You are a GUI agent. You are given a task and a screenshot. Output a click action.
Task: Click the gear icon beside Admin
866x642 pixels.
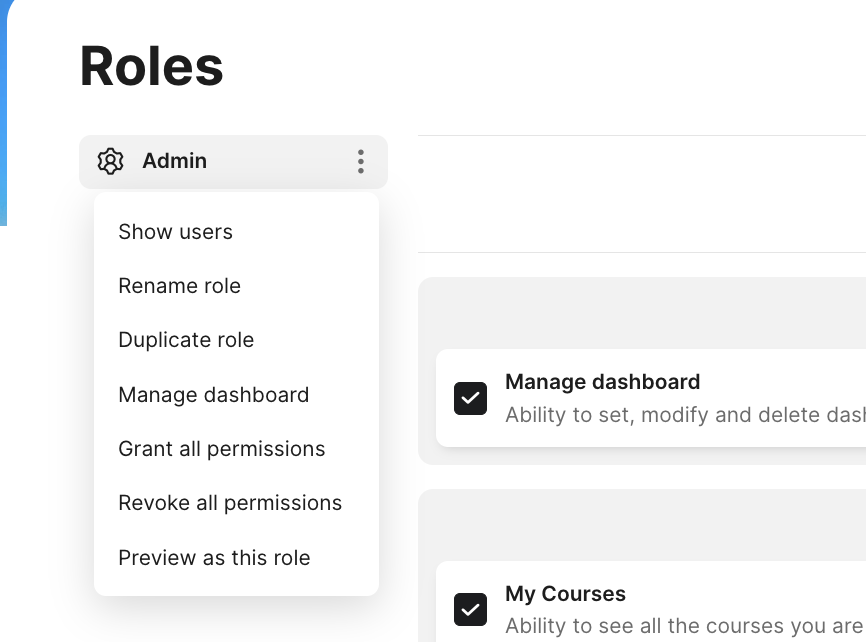coord(110,161)
